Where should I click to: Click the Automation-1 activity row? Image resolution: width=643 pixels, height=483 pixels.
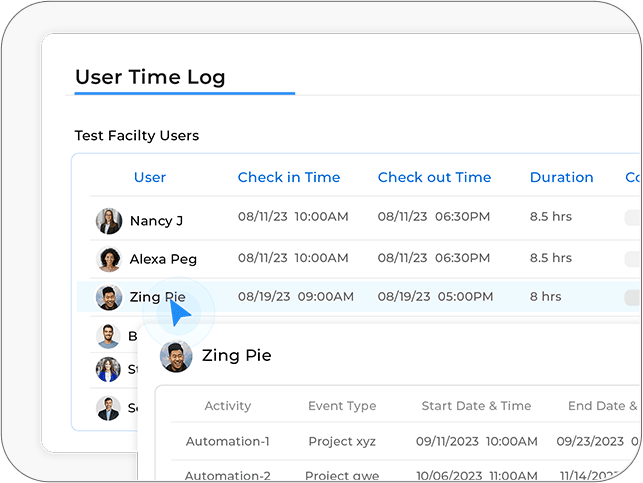tap(406, 441)
